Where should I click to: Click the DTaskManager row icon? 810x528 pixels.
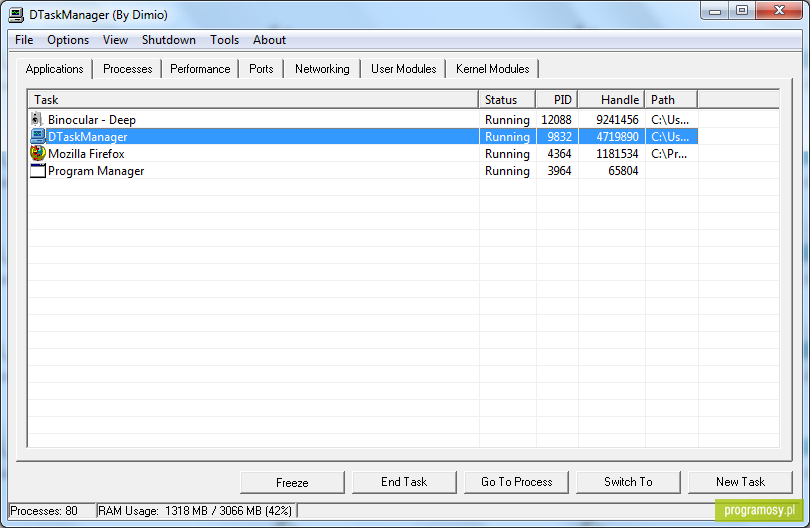coord(37,136)
